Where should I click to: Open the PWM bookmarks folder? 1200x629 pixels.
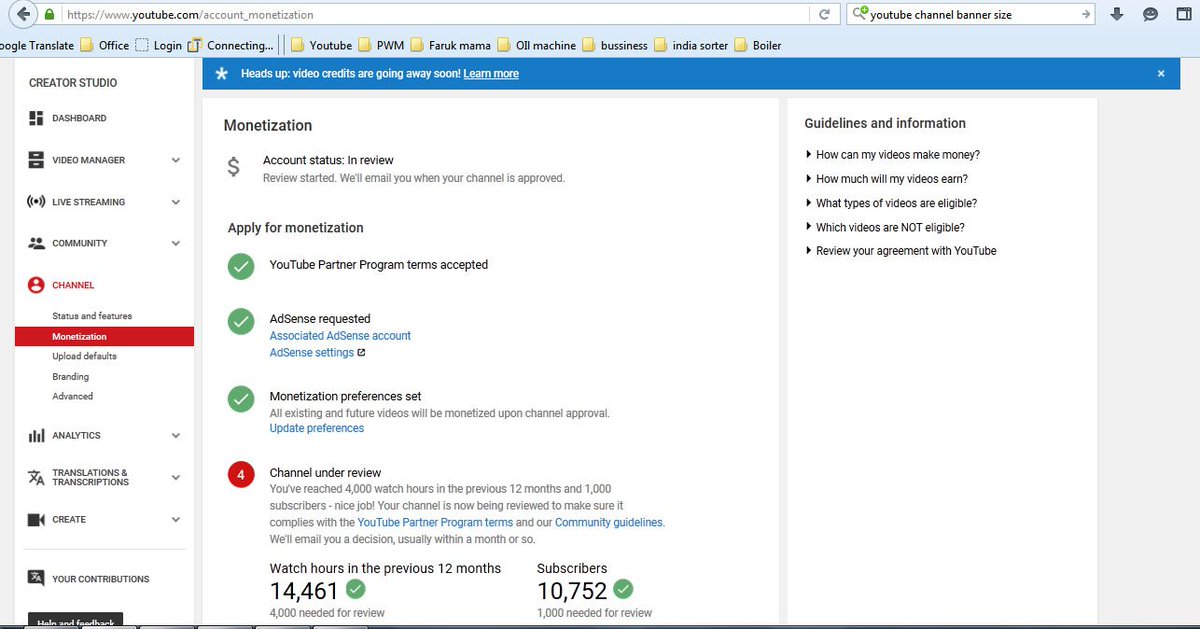pyautogui.click(x=380, y=45)
